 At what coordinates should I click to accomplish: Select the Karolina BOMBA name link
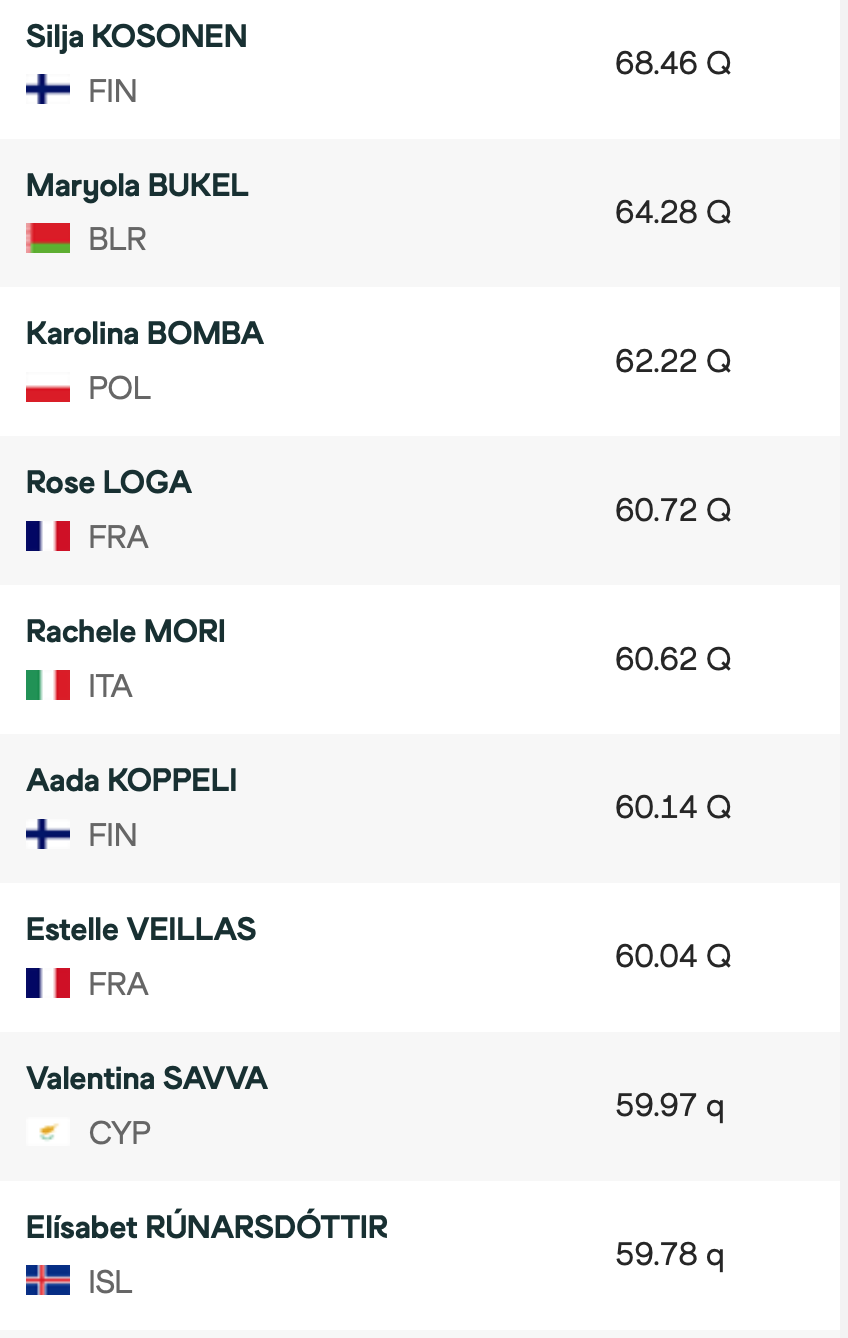[x=145, y=334]
